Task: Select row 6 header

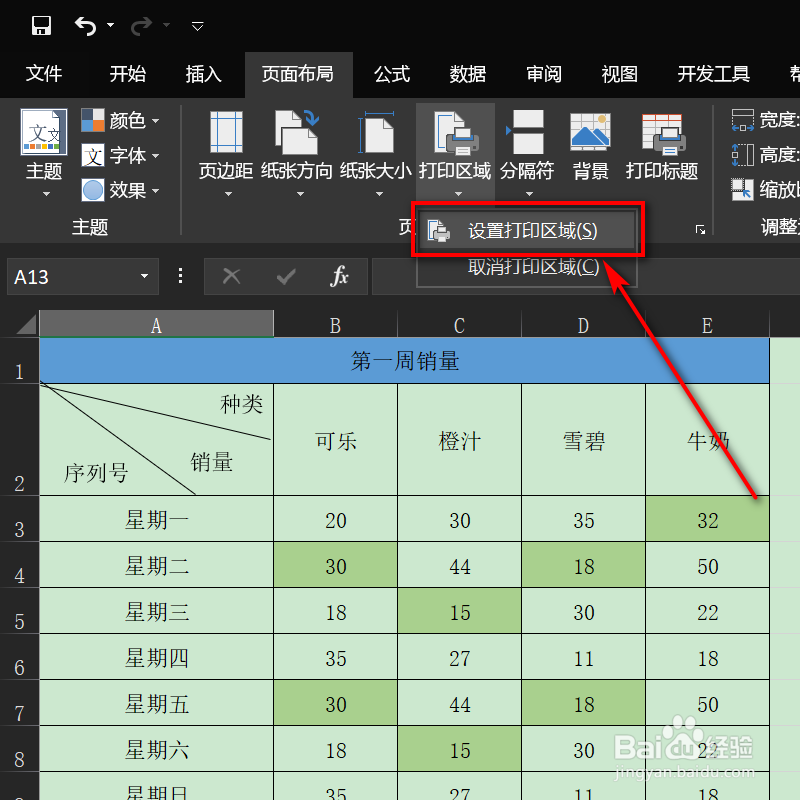Action: click(19, 657)
